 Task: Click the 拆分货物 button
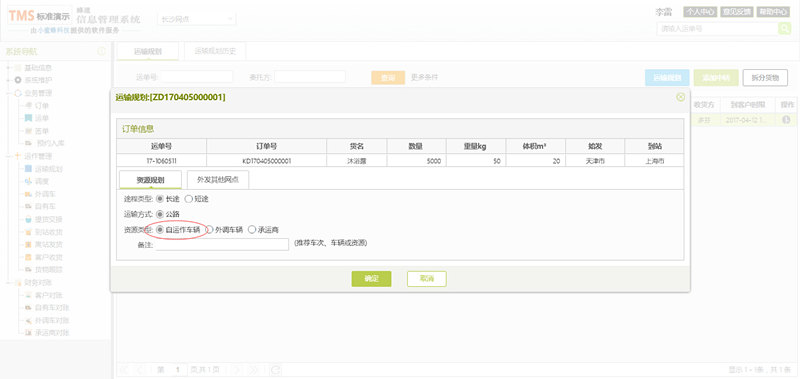click(x=765, y=78)
